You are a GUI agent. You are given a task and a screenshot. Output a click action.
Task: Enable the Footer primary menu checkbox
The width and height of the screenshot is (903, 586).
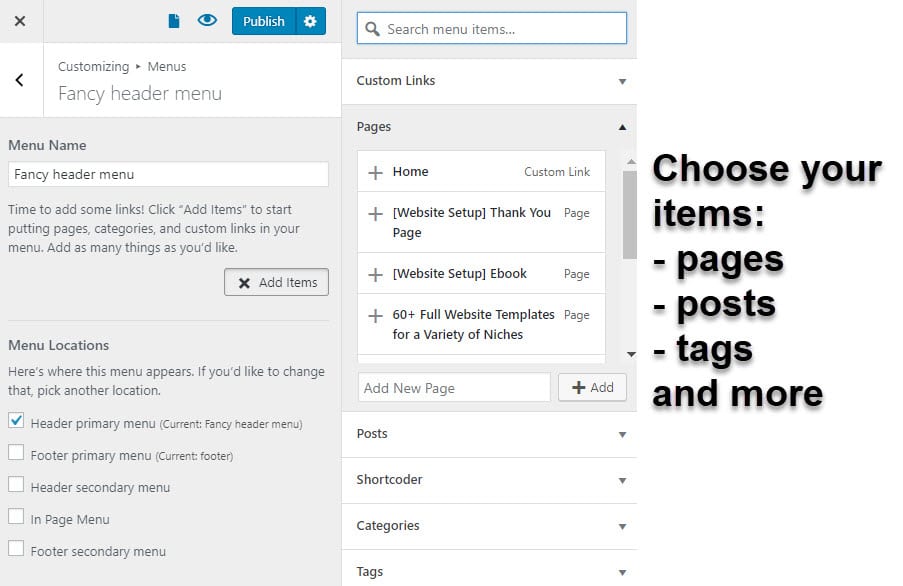pos(14,451)
